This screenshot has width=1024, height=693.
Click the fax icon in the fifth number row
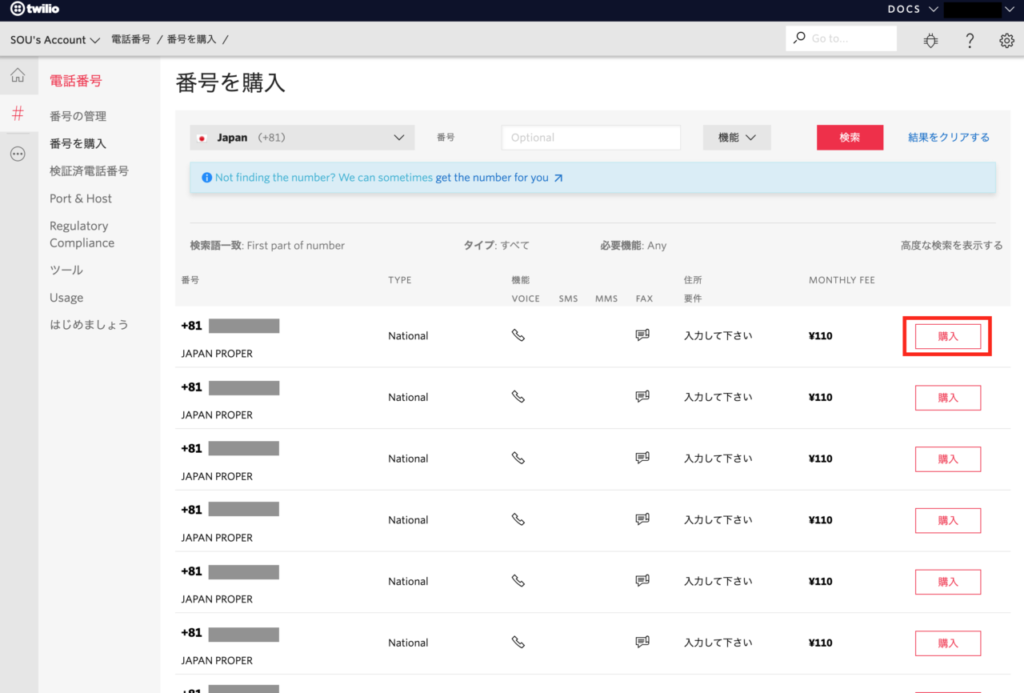coord(643,581)
